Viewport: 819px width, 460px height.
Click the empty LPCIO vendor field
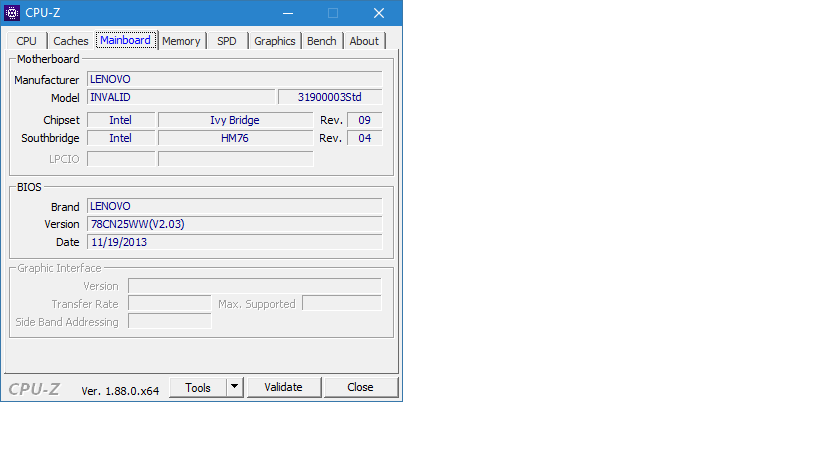coord(121,159)
